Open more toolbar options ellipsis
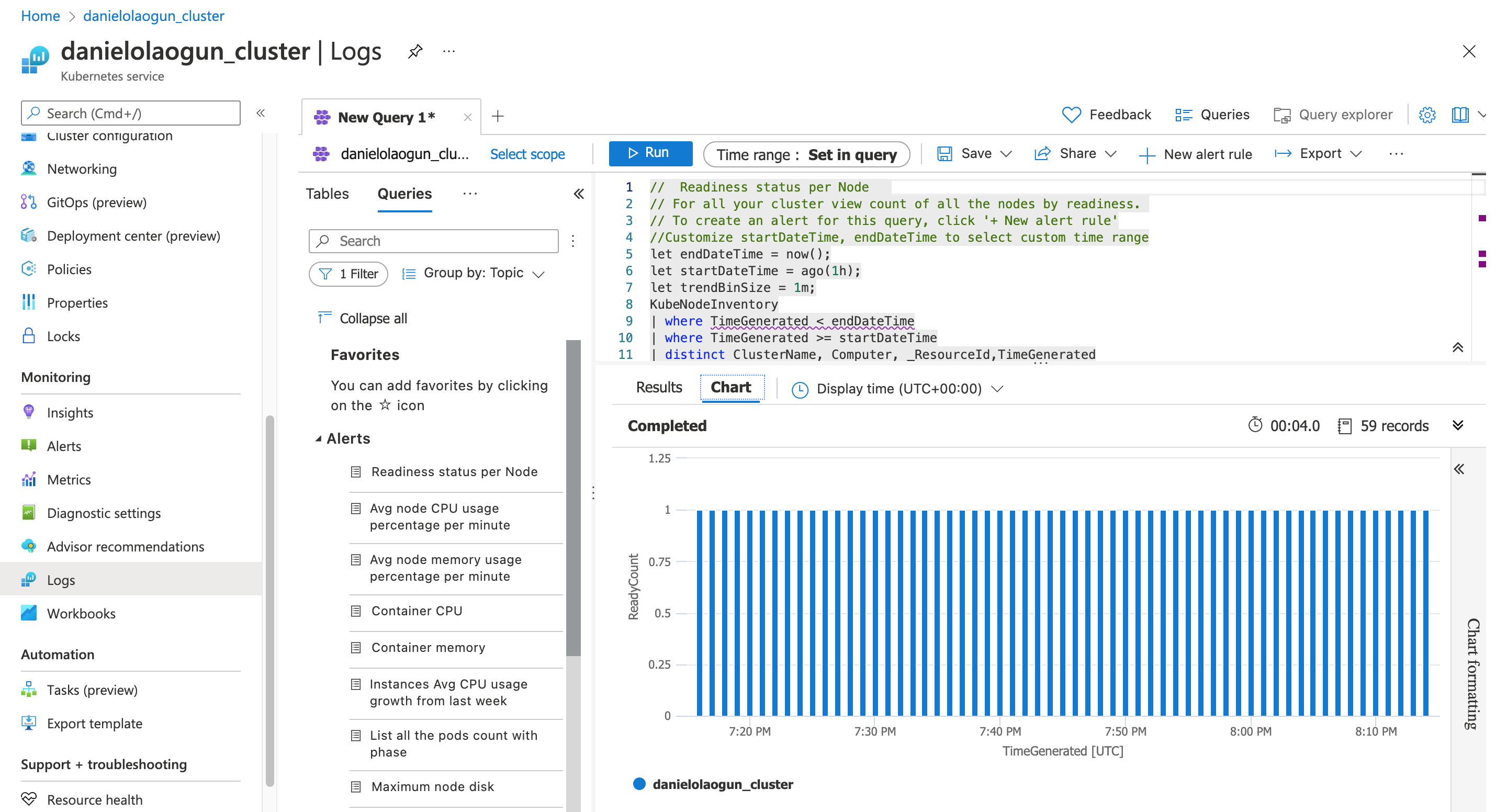The height and width of the screenshot is (812, 1507). point(1396,154)
